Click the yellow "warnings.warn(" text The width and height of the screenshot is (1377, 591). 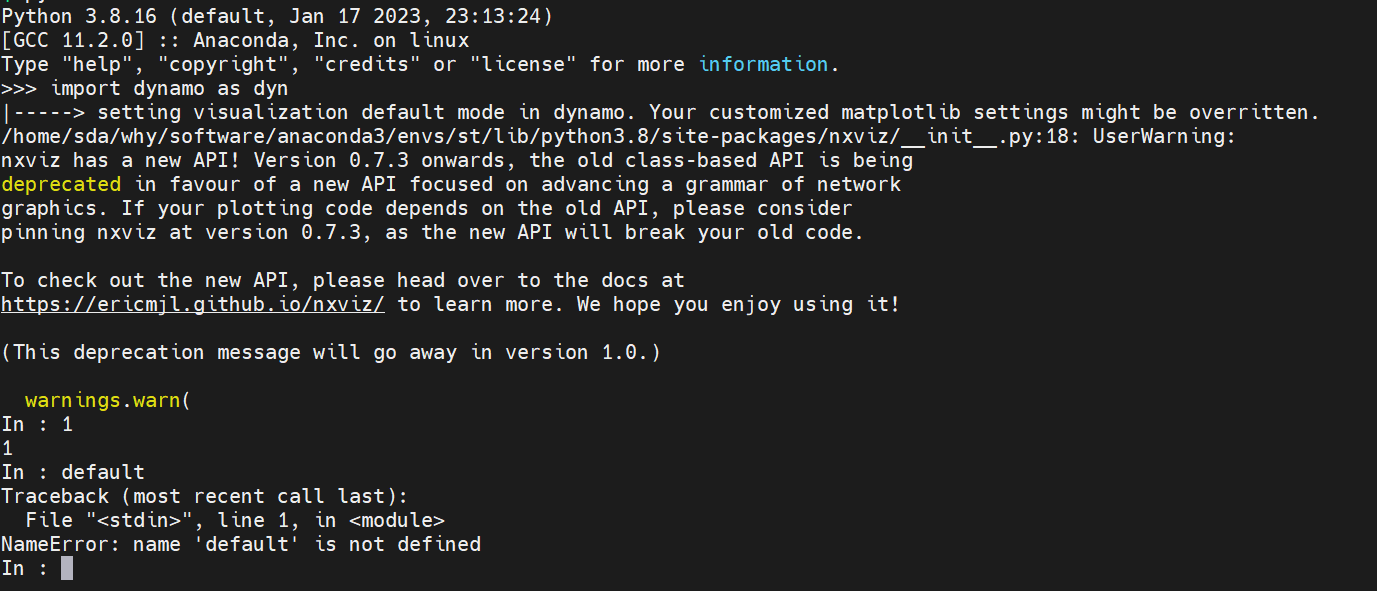[x=107, y=400]
